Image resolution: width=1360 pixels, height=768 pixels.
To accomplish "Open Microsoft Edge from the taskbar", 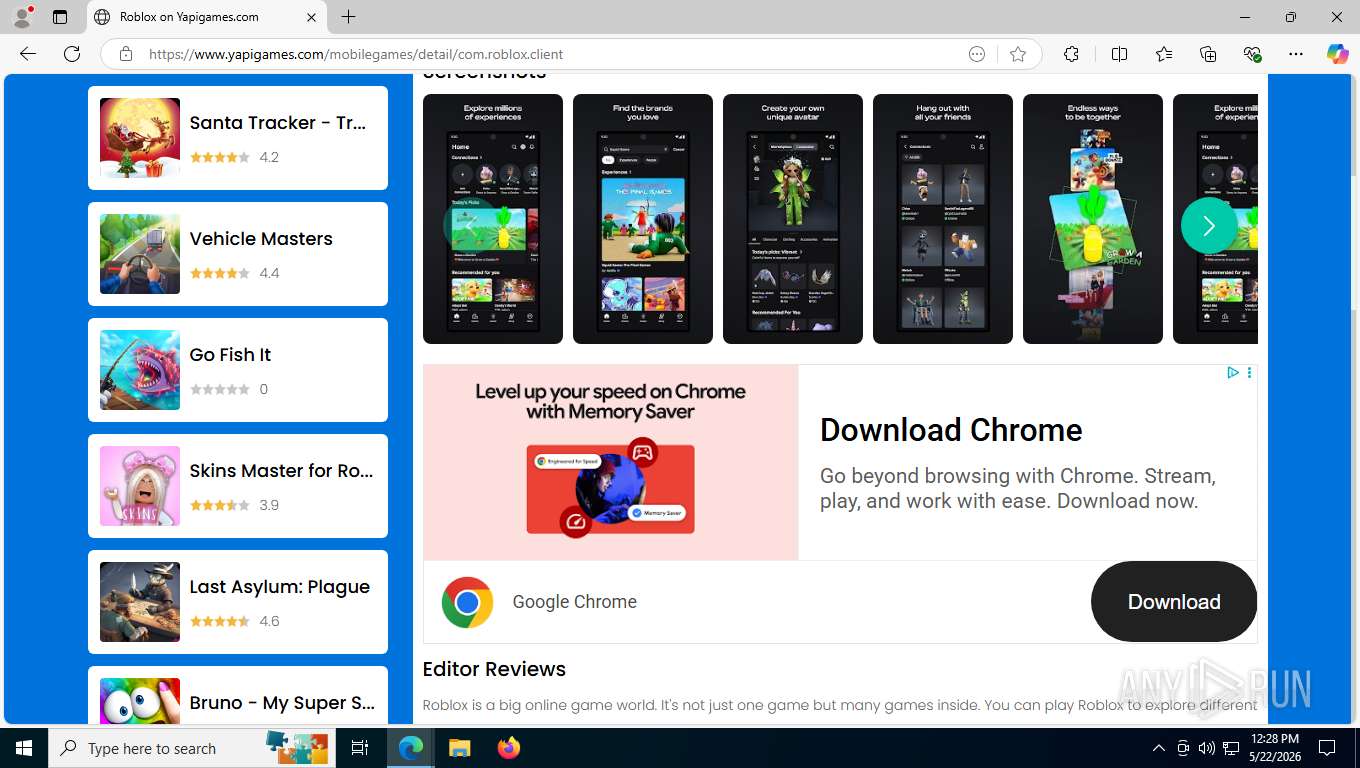I will pos(411,748).
